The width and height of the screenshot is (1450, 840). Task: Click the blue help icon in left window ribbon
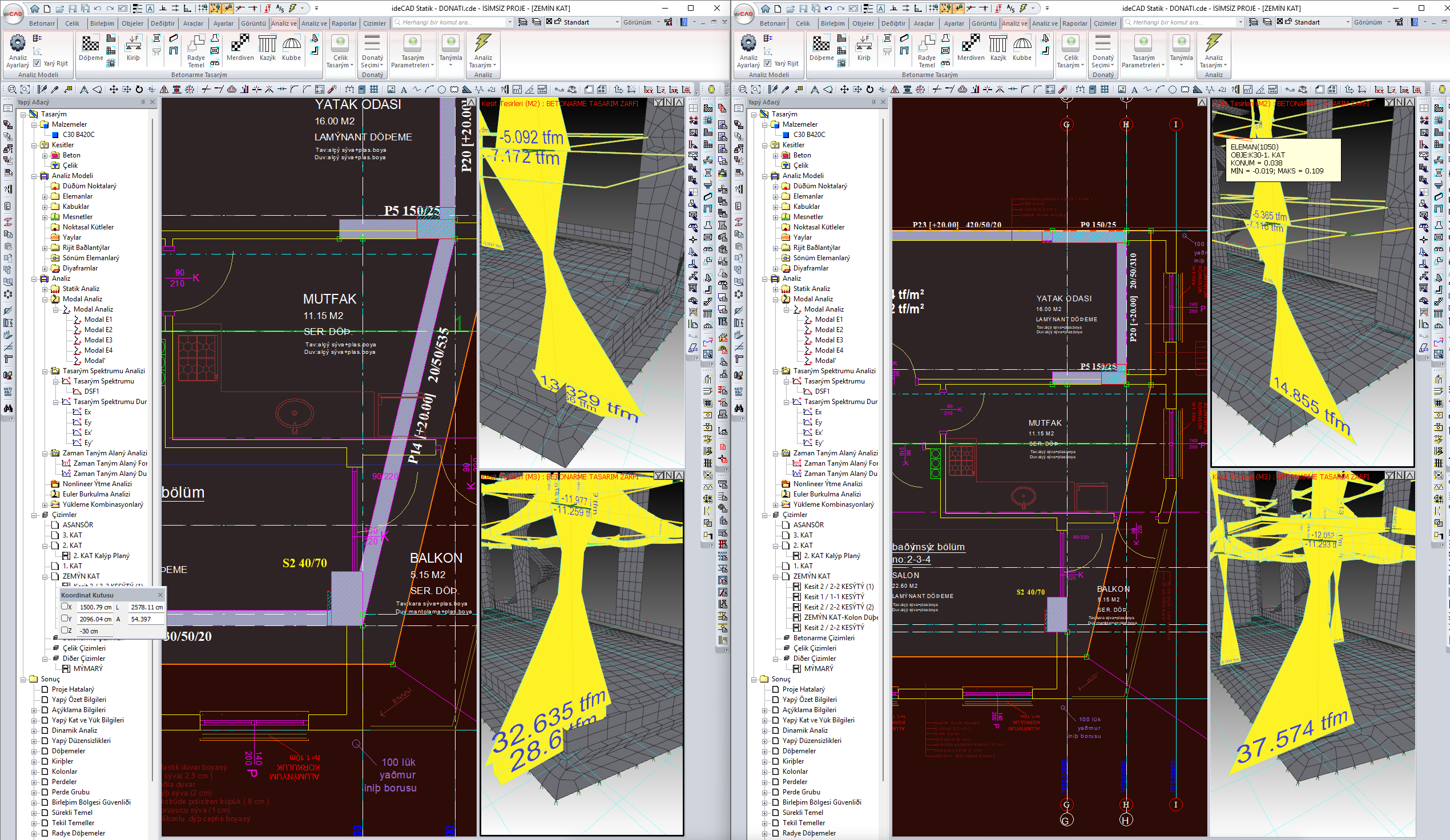point(683,22)
